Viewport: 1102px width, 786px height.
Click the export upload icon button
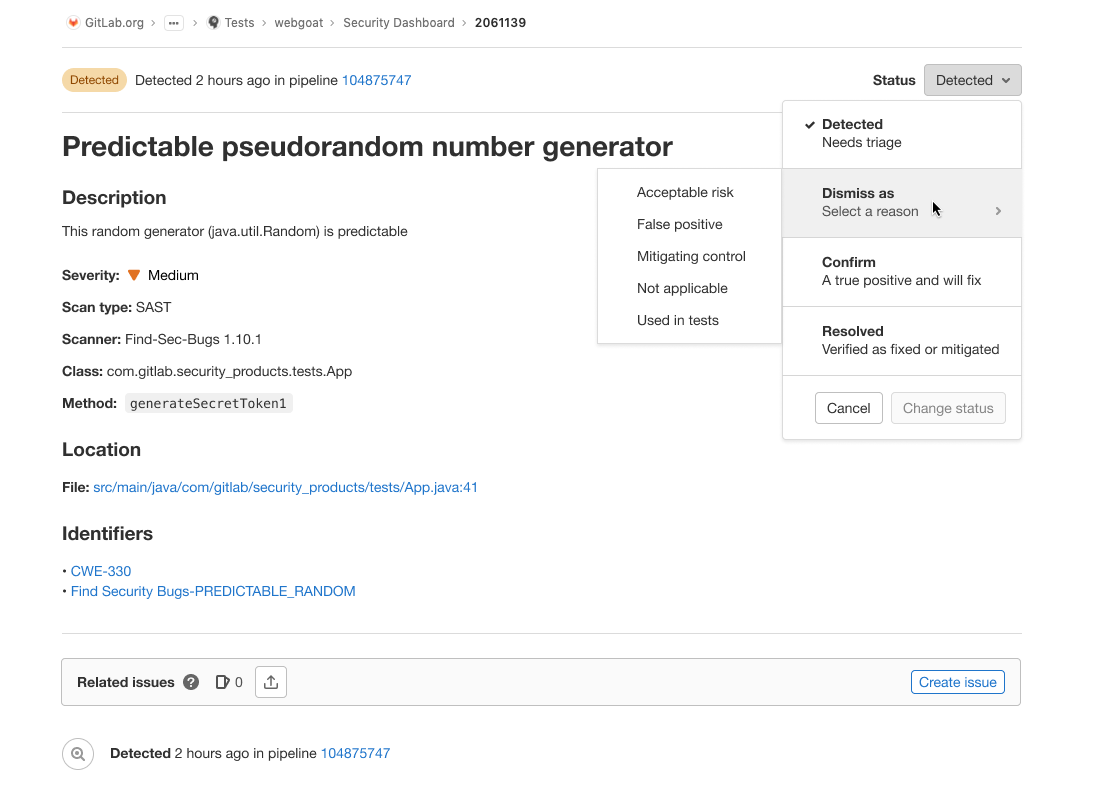click(271, 682)
